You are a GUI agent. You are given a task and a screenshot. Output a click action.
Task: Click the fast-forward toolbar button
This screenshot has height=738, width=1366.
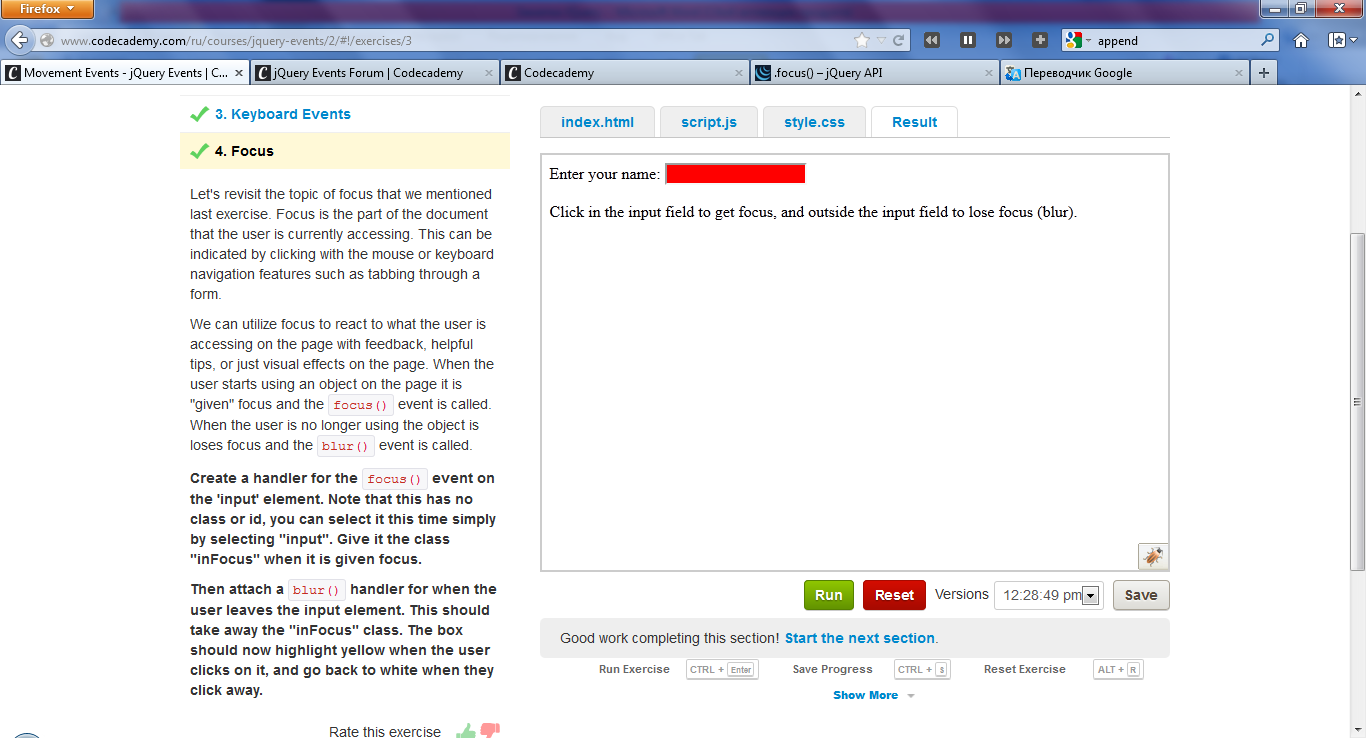(1004, 40)
